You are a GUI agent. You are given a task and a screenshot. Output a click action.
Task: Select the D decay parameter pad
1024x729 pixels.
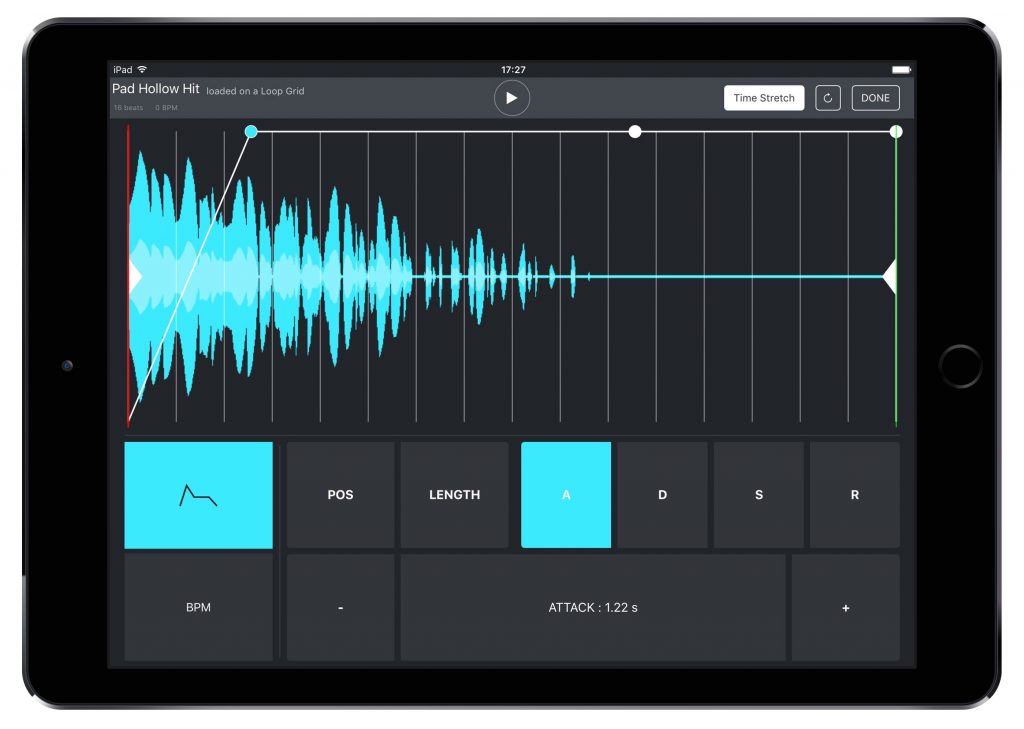click(x=662, y=495)
